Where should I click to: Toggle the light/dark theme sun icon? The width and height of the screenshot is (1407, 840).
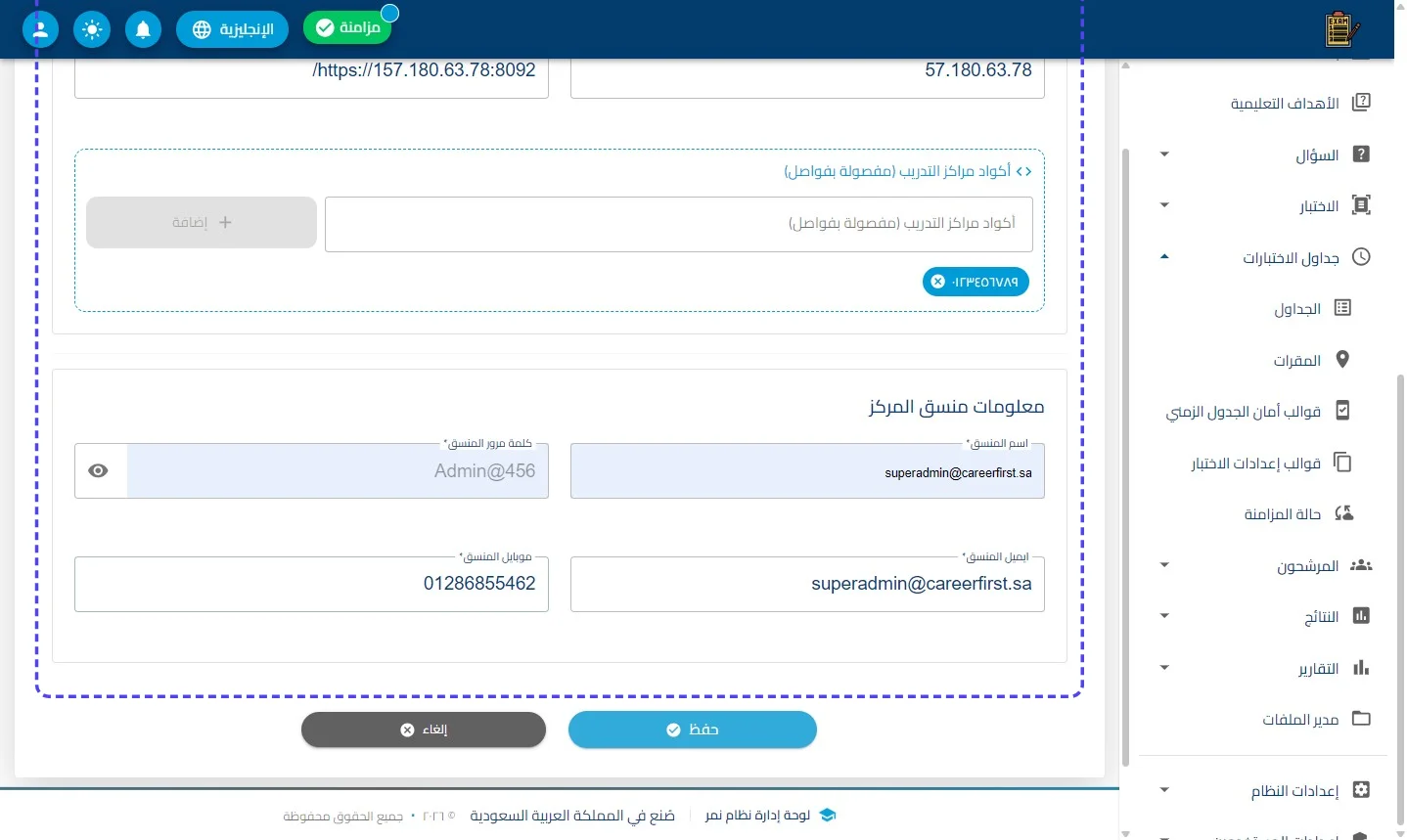pos(92,29)
